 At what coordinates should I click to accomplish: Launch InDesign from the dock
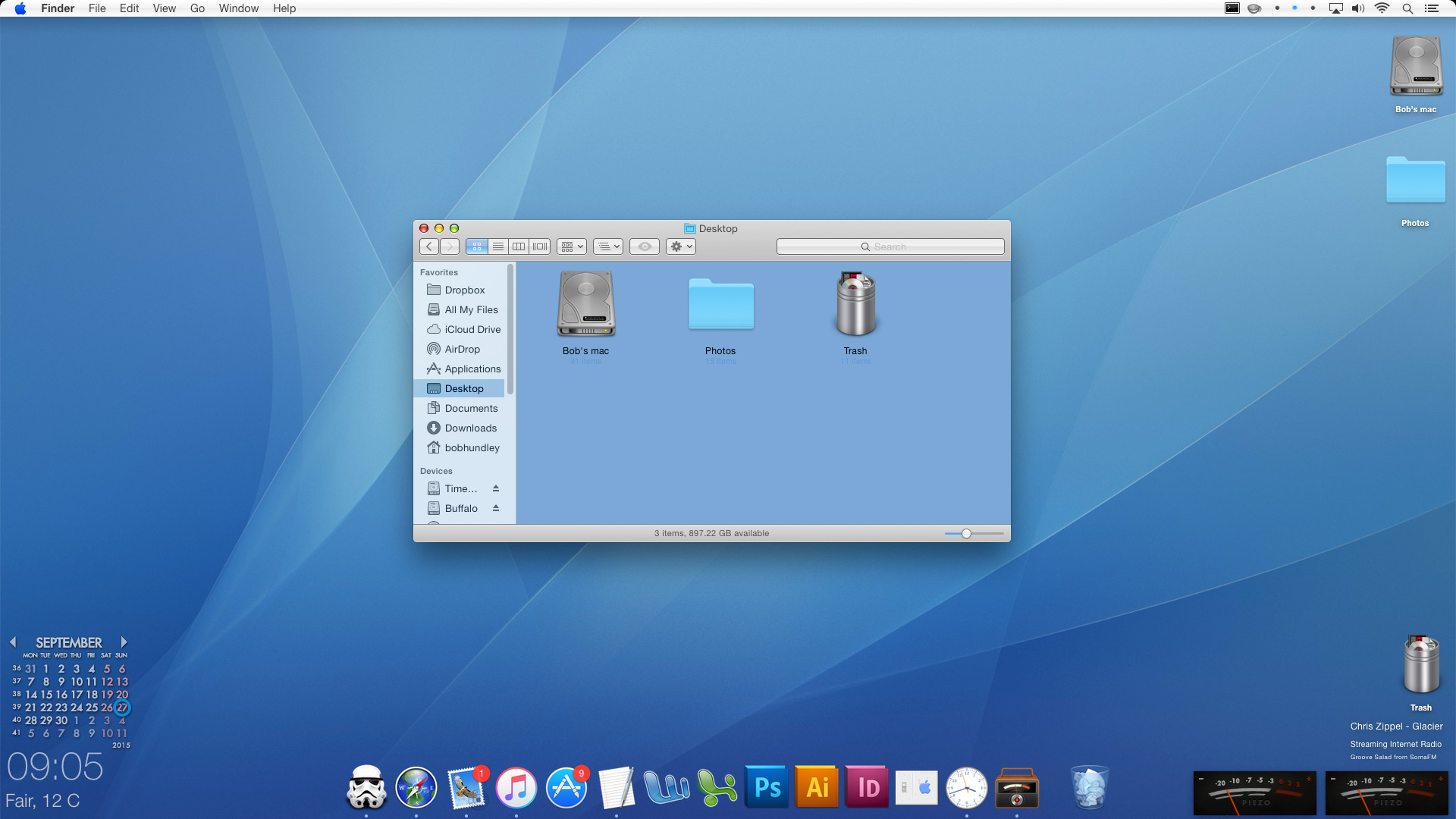[x=867, y=786]
